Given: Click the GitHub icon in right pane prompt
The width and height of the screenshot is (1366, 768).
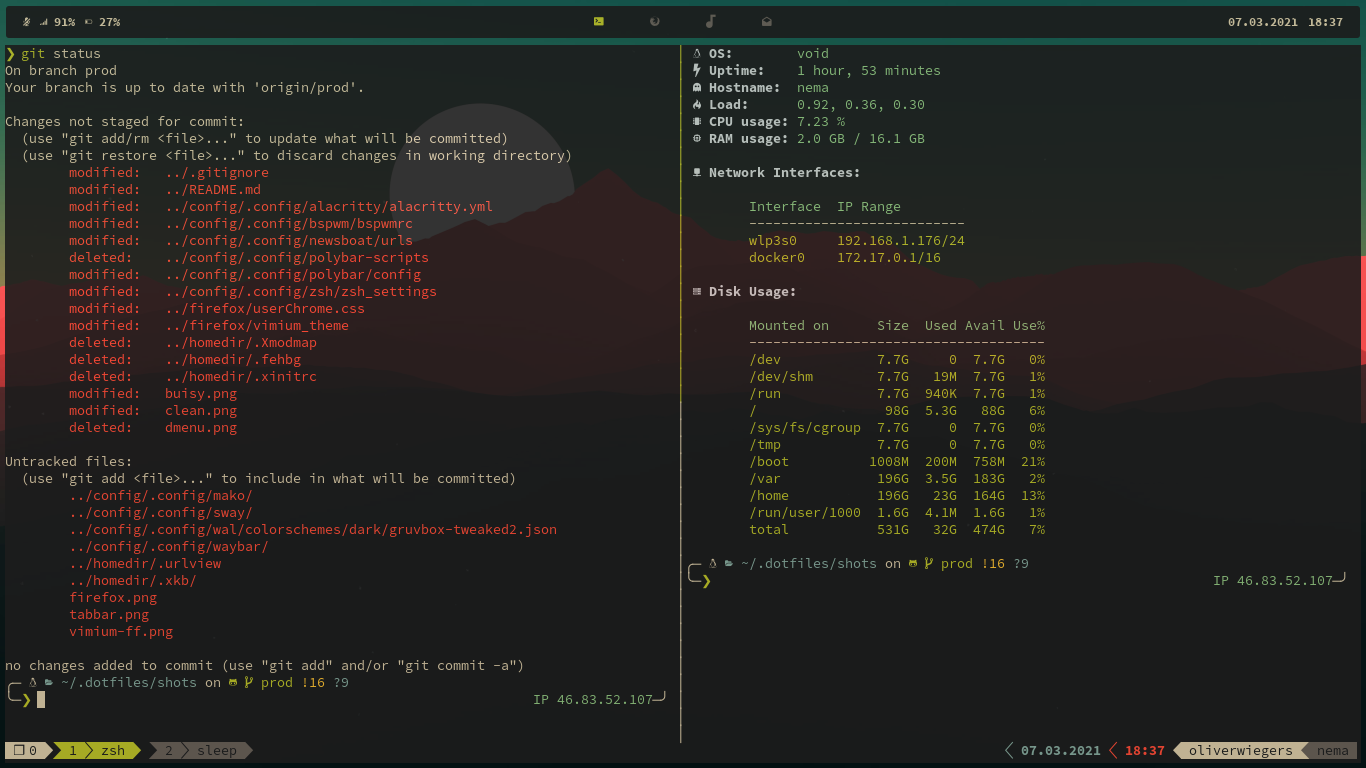Looking at the screenshot, I should point(913,564).
